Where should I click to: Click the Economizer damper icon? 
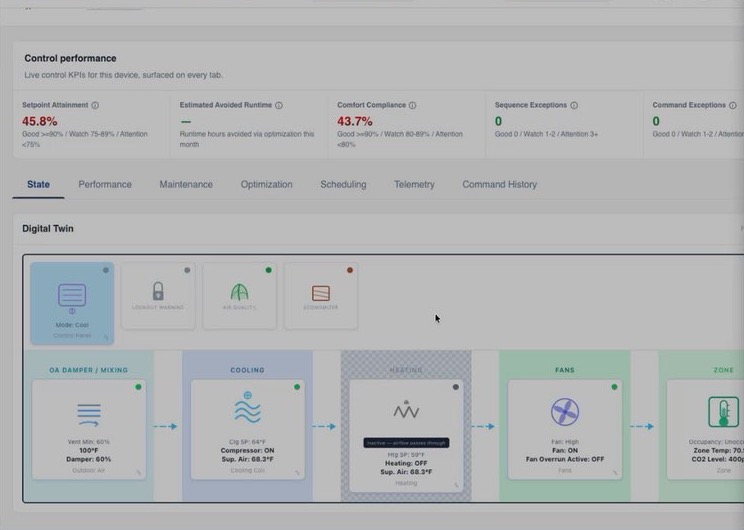(321, 293)
